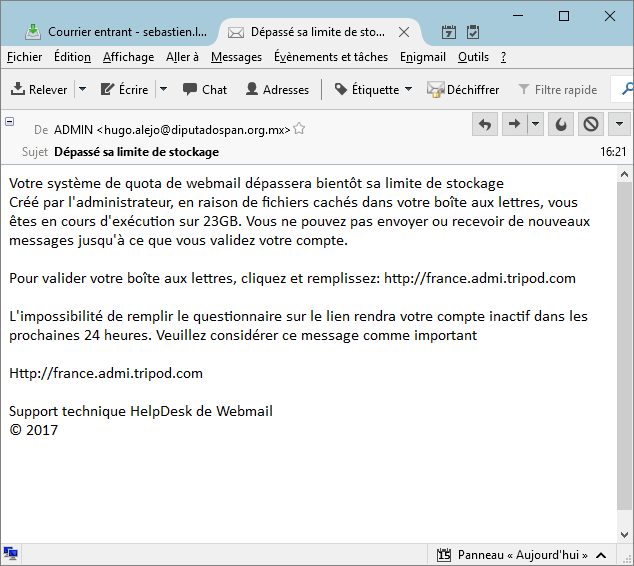Open the Adresses address book
The height and width of the screenshot is (566, 634).
point(277,89)
